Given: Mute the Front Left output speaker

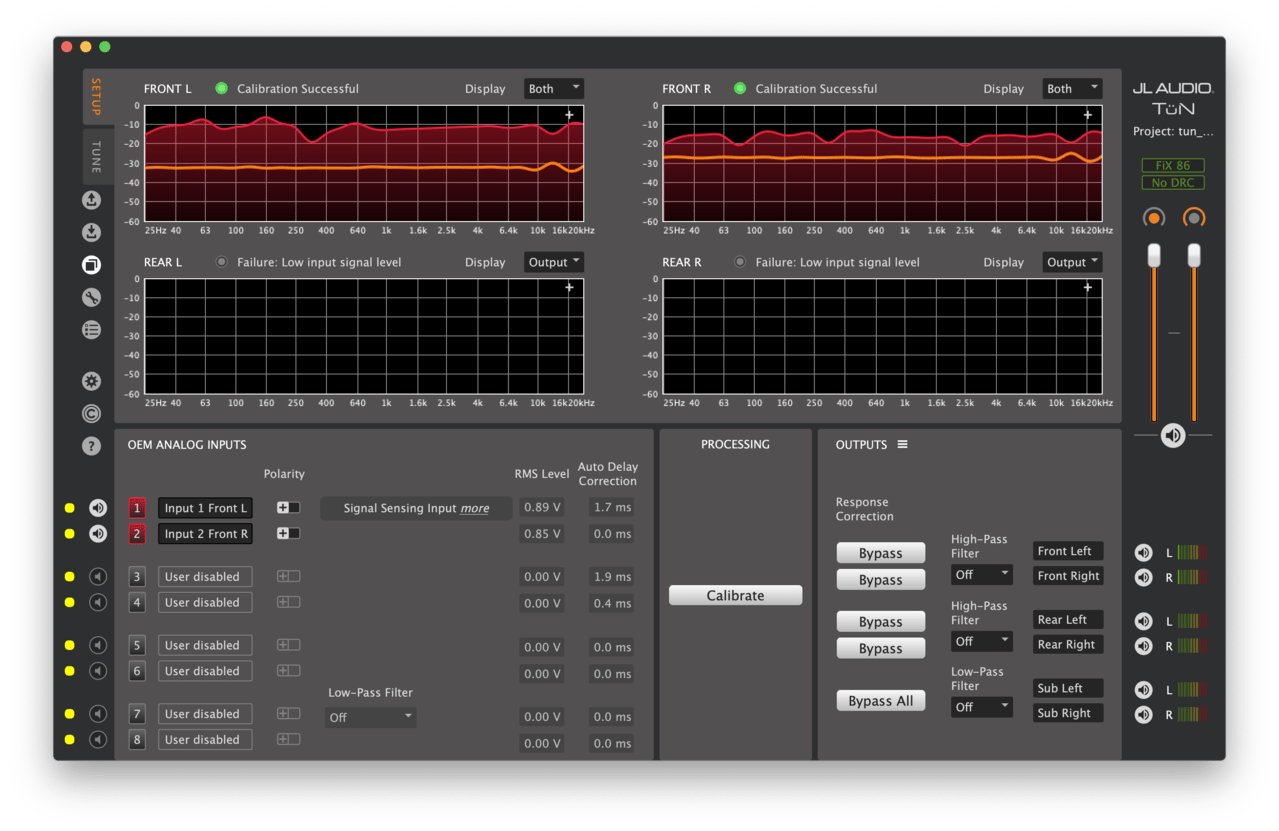Looking at the screenshot, I should click(1143, 552).
